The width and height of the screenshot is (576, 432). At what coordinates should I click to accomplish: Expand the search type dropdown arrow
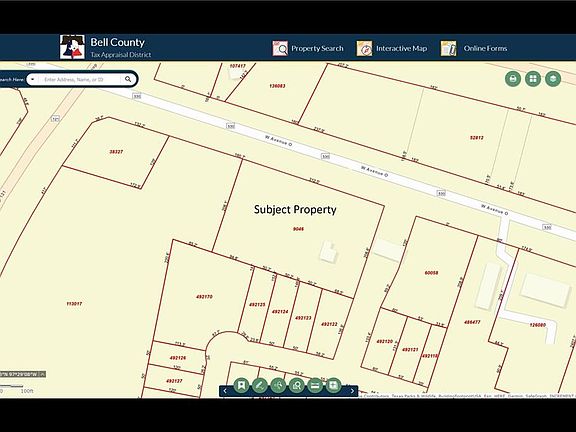[33, 79]
